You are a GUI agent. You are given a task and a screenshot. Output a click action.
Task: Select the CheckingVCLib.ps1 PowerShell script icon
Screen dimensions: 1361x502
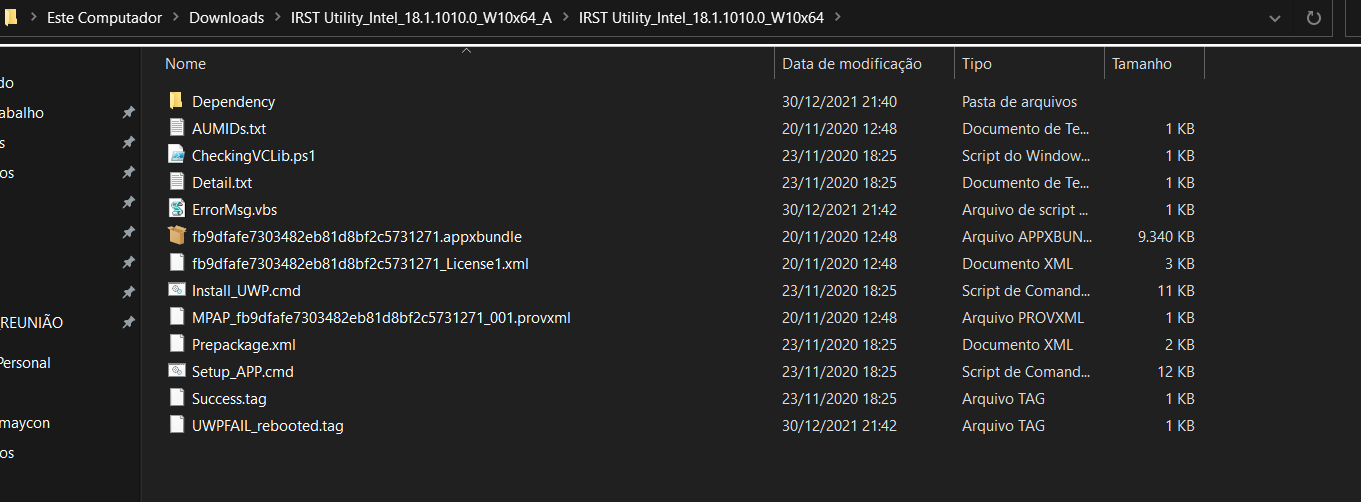coord(176,155)
